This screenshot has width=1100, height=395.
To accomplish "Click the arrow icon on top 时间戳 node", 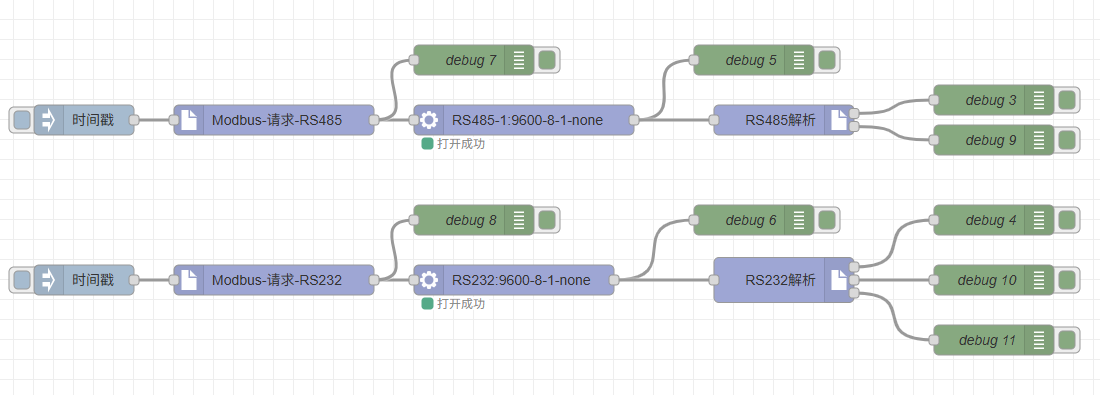I will coord(48,120).
